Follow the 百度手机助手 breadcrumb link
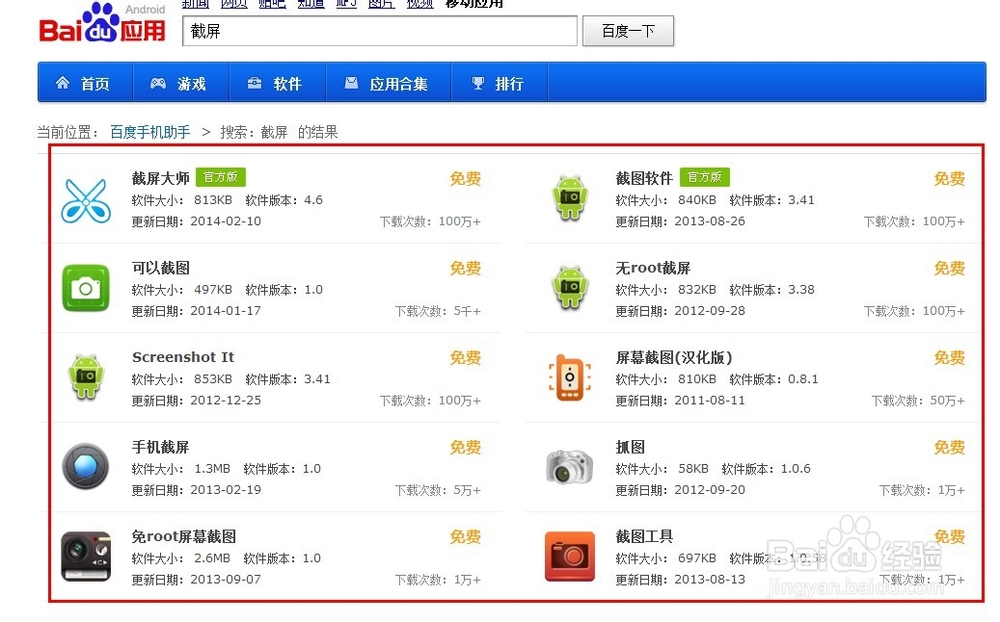The image size is (1000, 622). (x=150, y=132)
